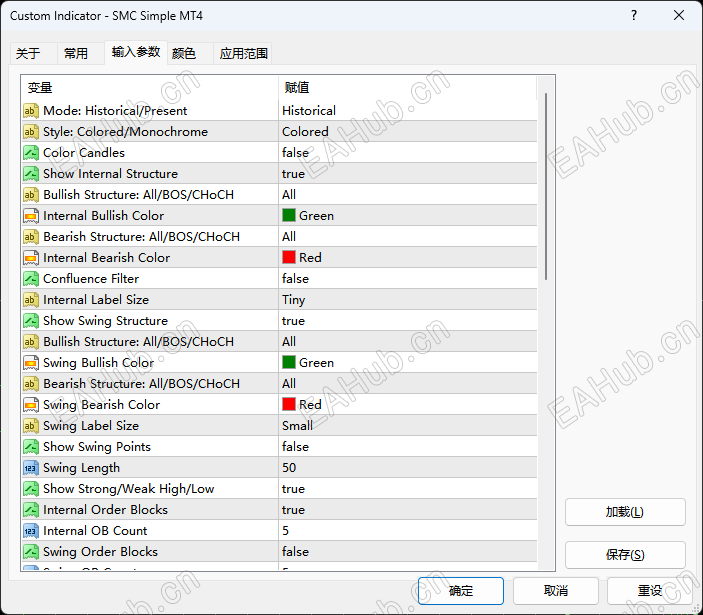Viewport: 703px width, 615px height.
Task: Select icon beside Mode: Historical/Present
Action: pyautogui.click(x=31, y=111)
